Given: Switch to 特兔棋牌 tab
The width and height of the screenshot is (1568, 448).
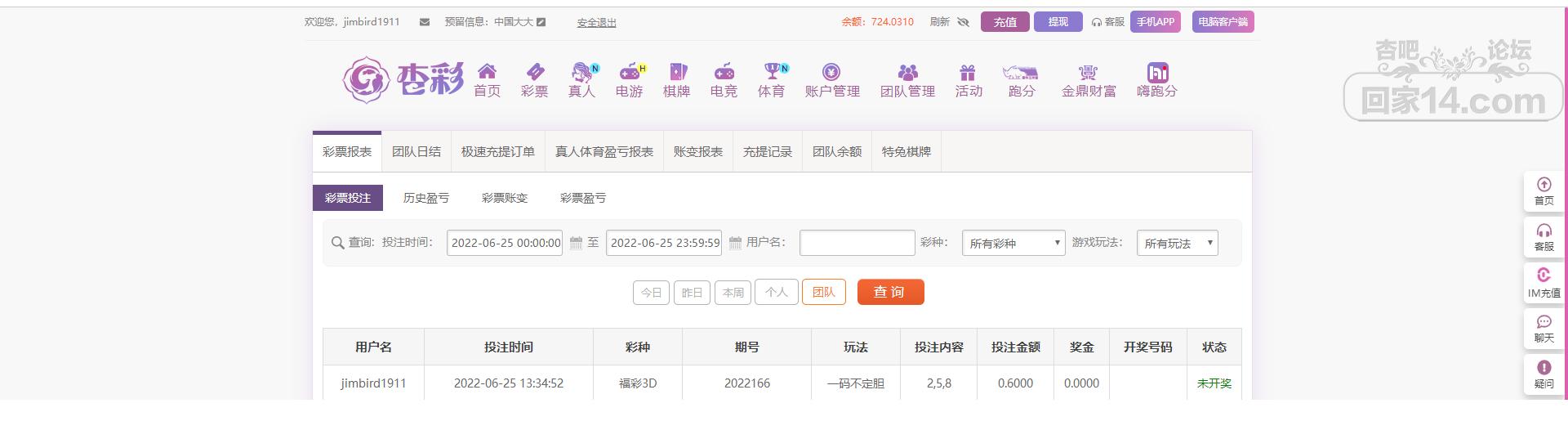Looking at the screenshot, I should point(906,152).
